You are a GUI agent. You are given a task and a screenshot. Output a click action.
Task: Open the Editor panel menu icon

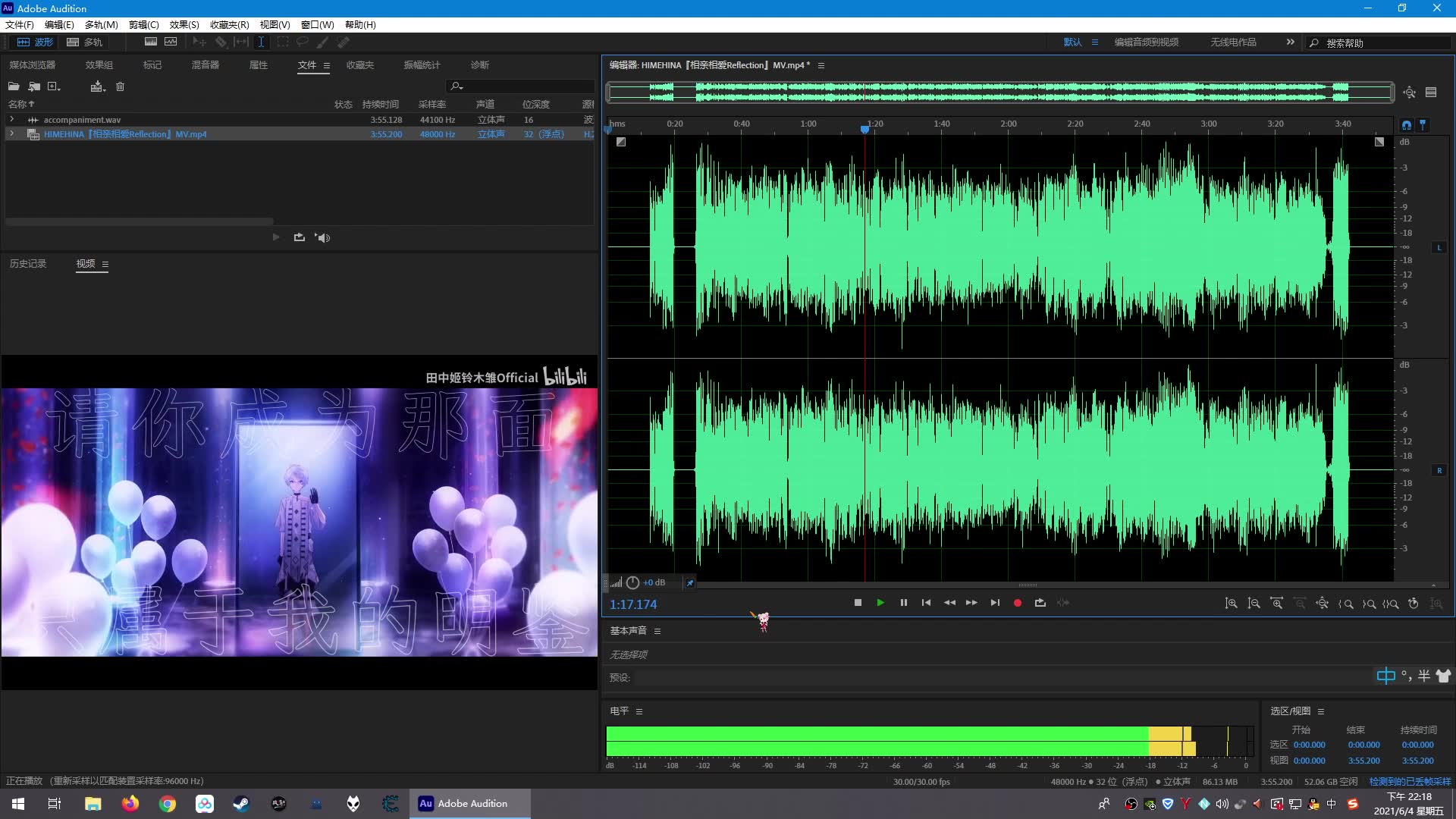click(821, 66)
